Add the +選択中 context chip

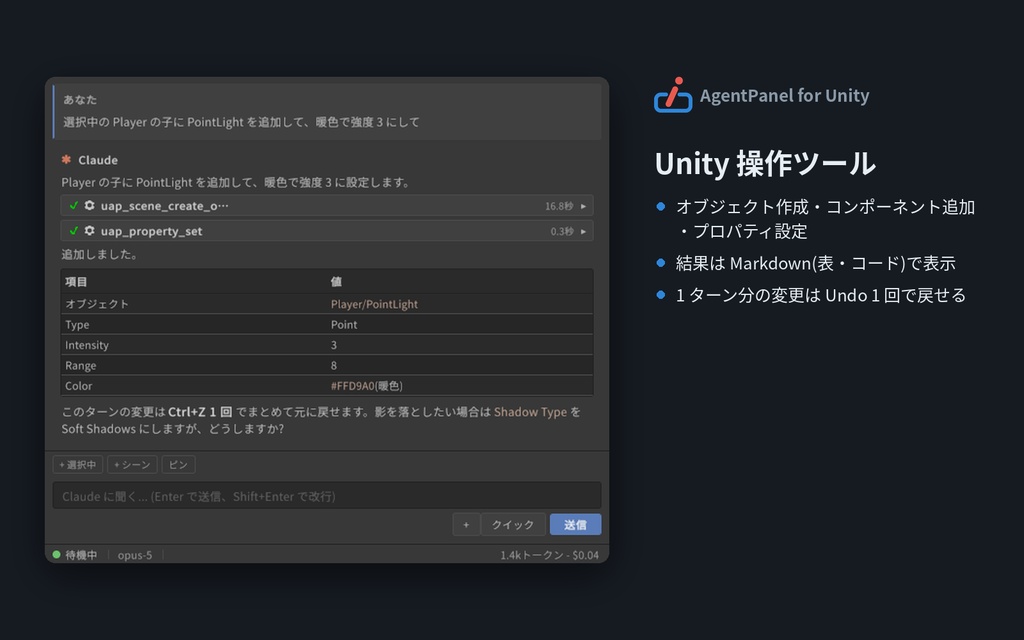click(78, 464)
